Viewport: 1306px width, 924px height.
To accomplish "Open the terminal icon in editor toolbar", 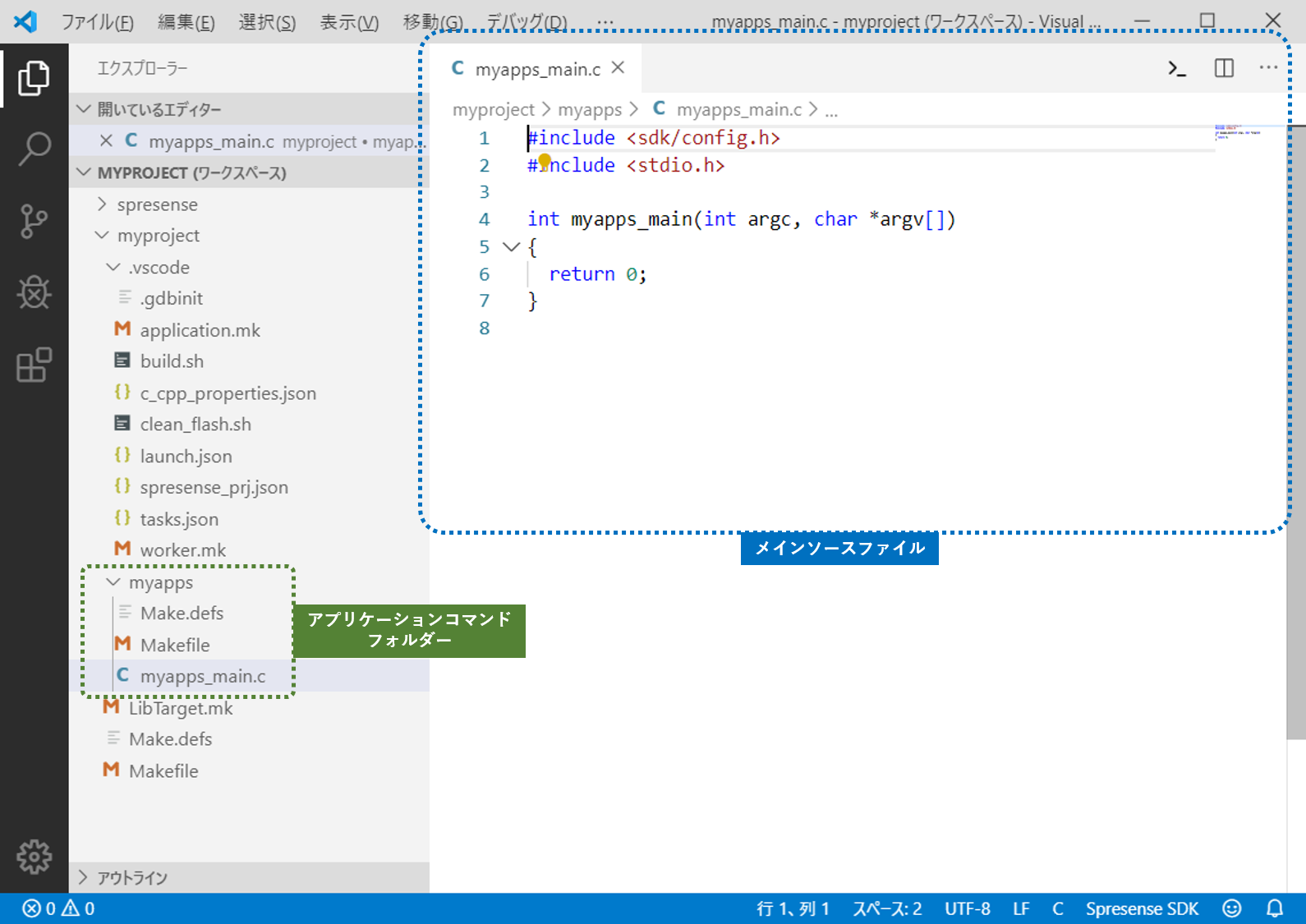I will (1176, 69).
